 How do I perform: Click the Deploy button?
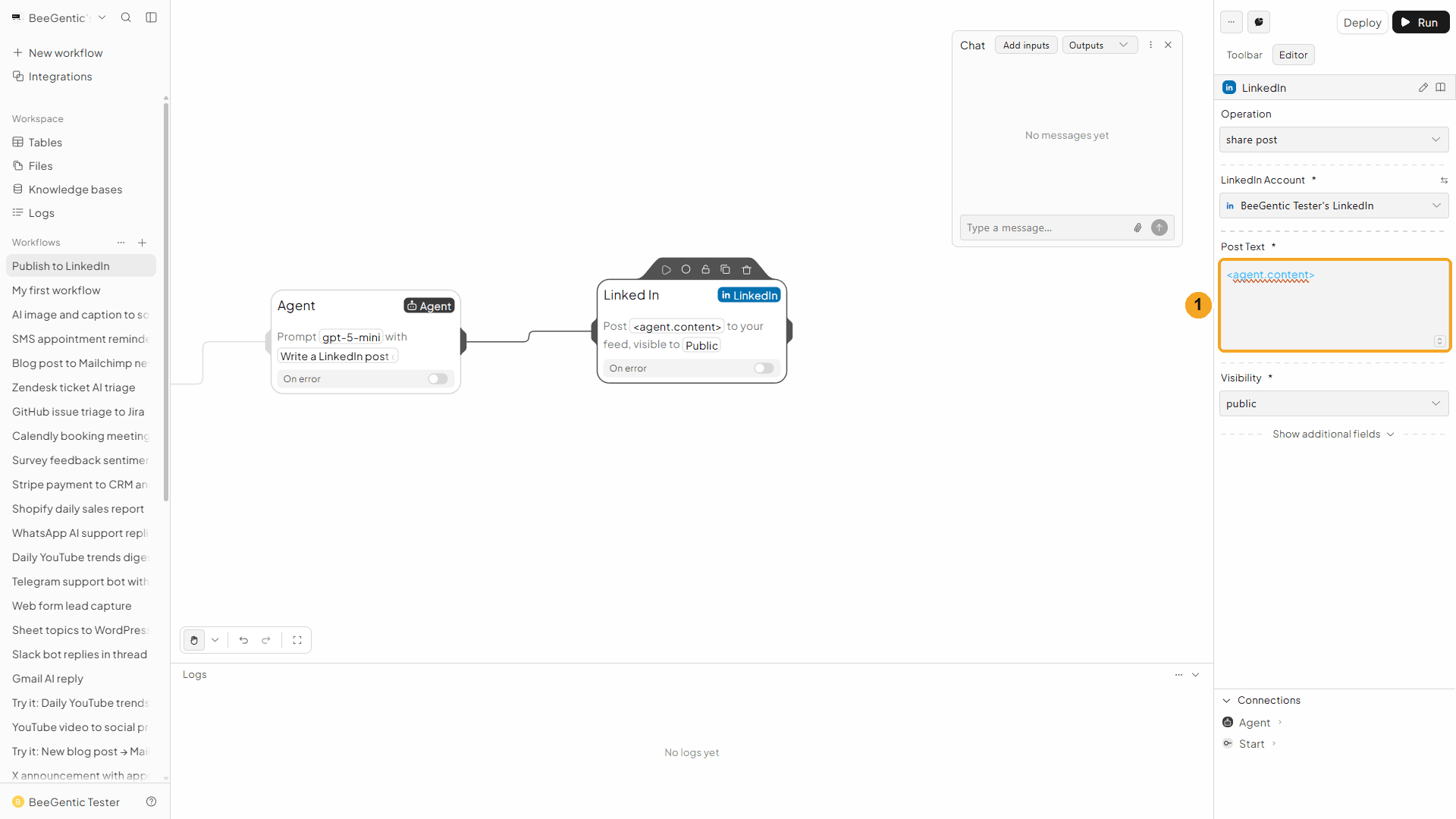pos(1362,22)
